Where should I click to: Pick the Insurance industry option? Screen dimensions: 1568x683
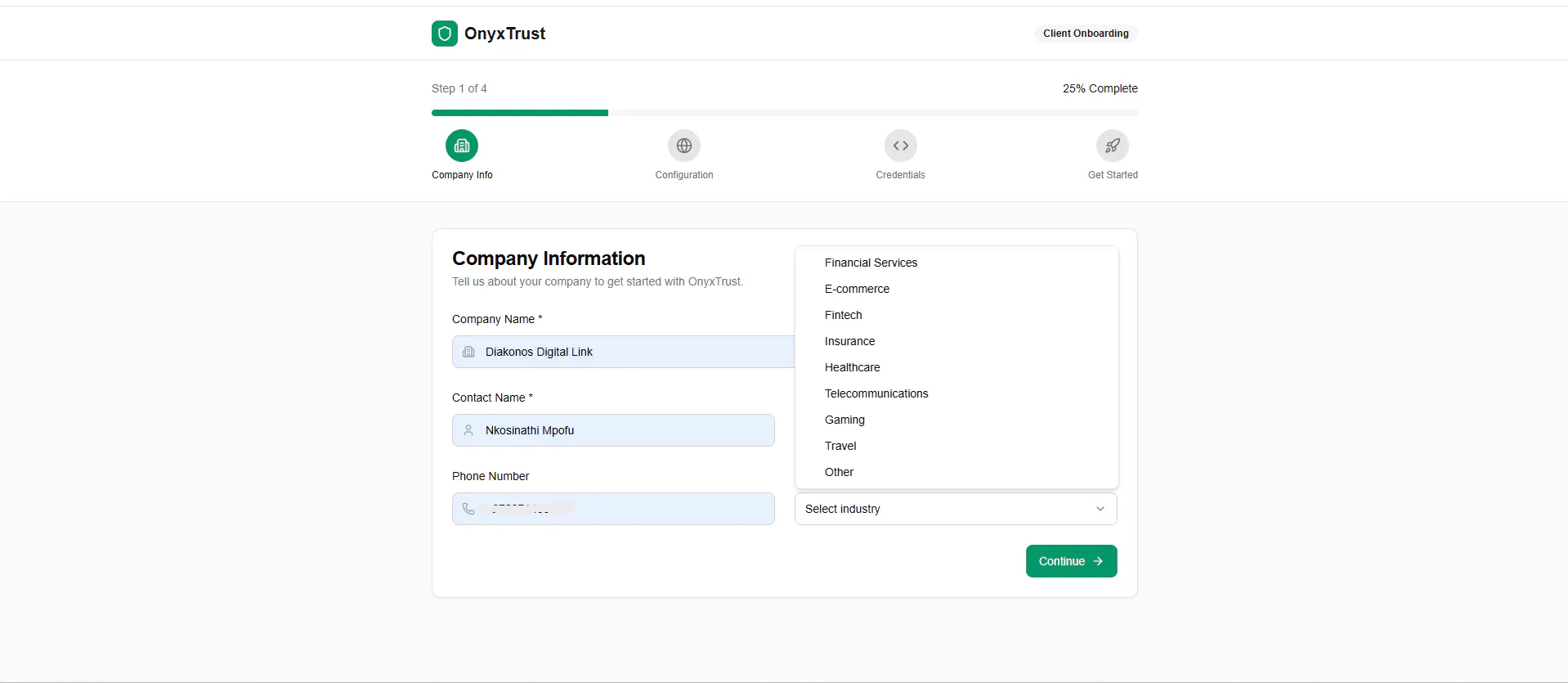(x=956, y=341)
